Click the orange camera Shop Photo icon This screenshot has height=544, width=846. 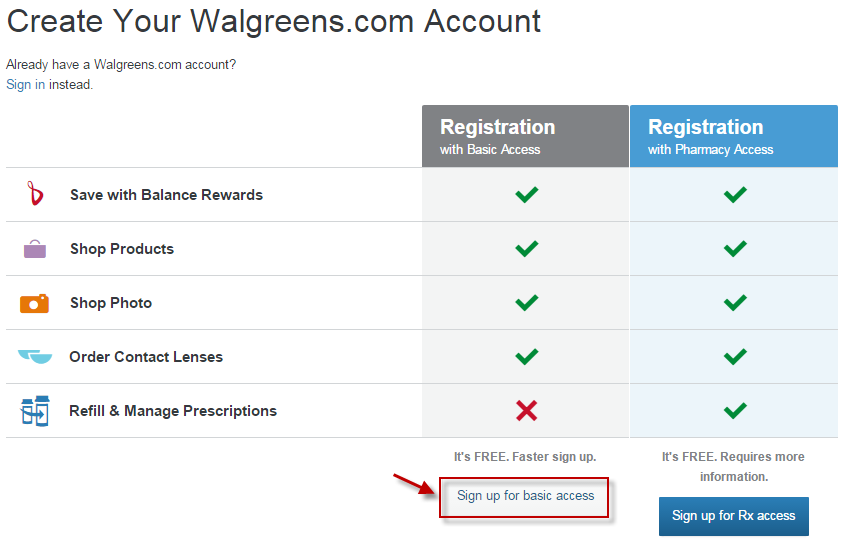35,303
